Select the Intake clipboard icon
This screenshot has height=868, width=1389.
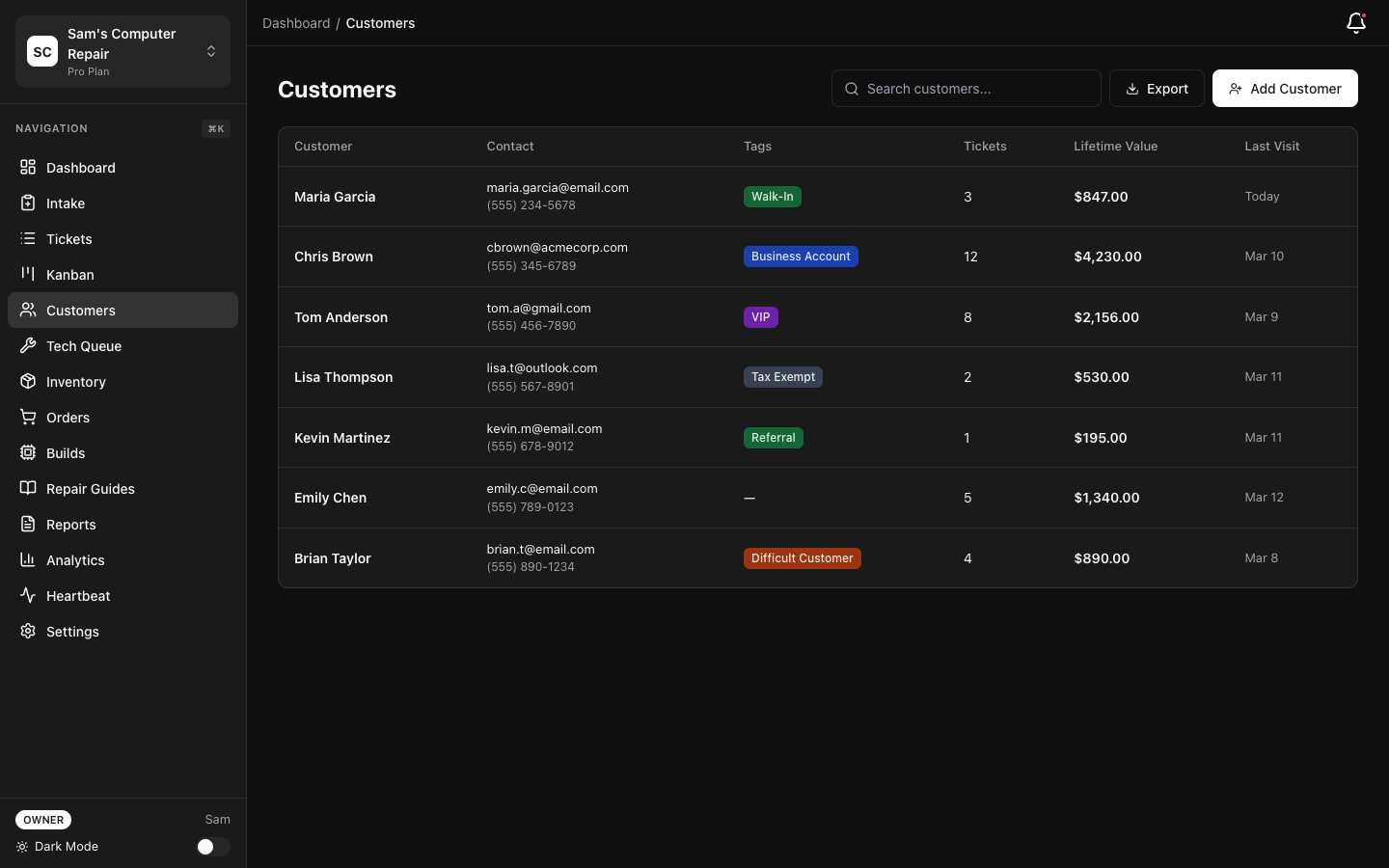pyautogui.click(x=28, y=203)
